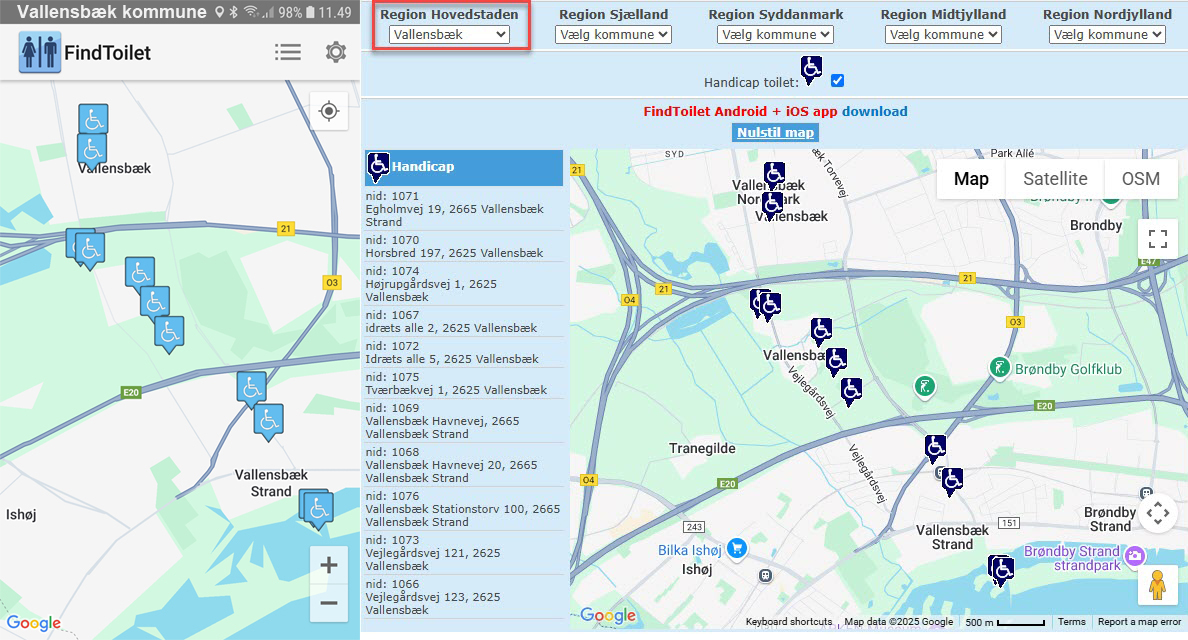Select nid 1076 Vallensbæk Stationstorv 100 entry
1188x640 pixels.
pos(464,509)
